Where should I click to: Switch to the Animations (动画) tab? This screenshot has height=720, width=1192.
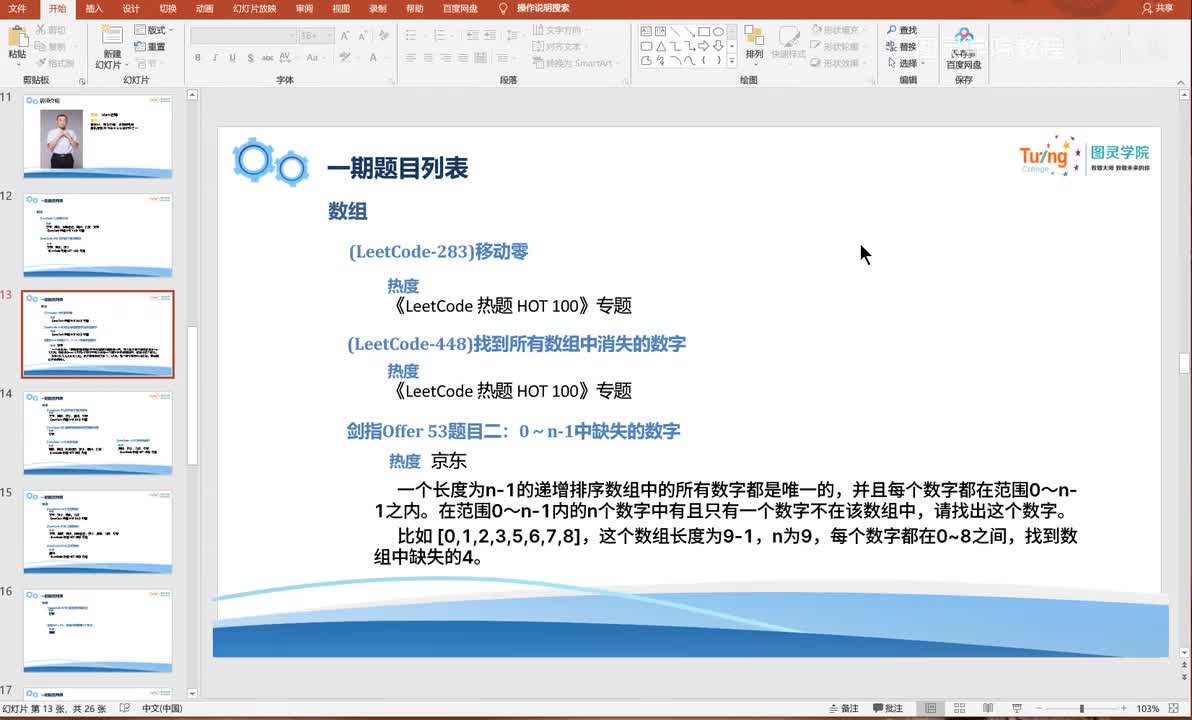pyautogui.click(x=204, y=8)
